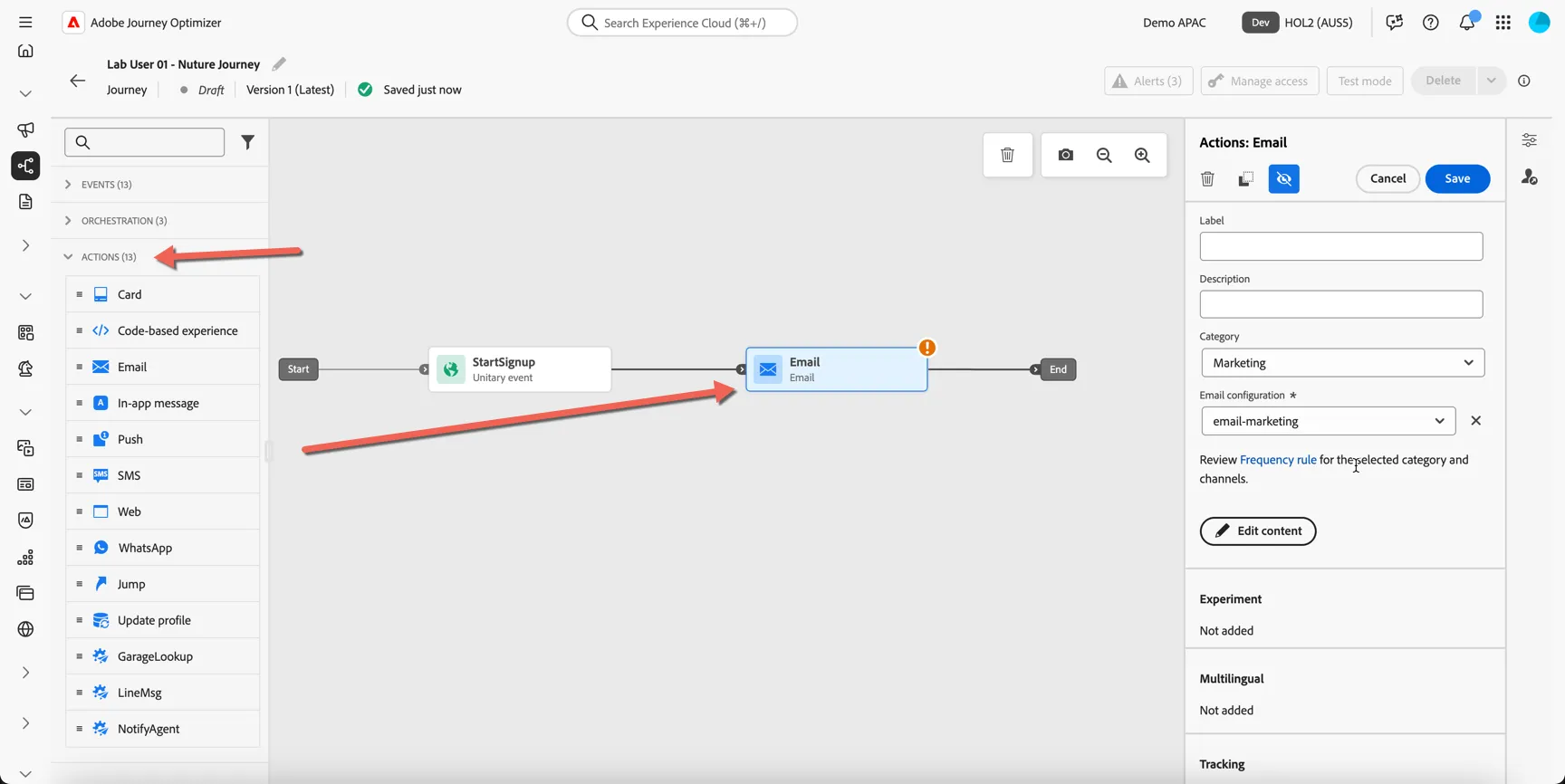Open the app switcher grid
Image resolution: width=1565 pixels, height=784 pixels.
tap(1503, 23)
